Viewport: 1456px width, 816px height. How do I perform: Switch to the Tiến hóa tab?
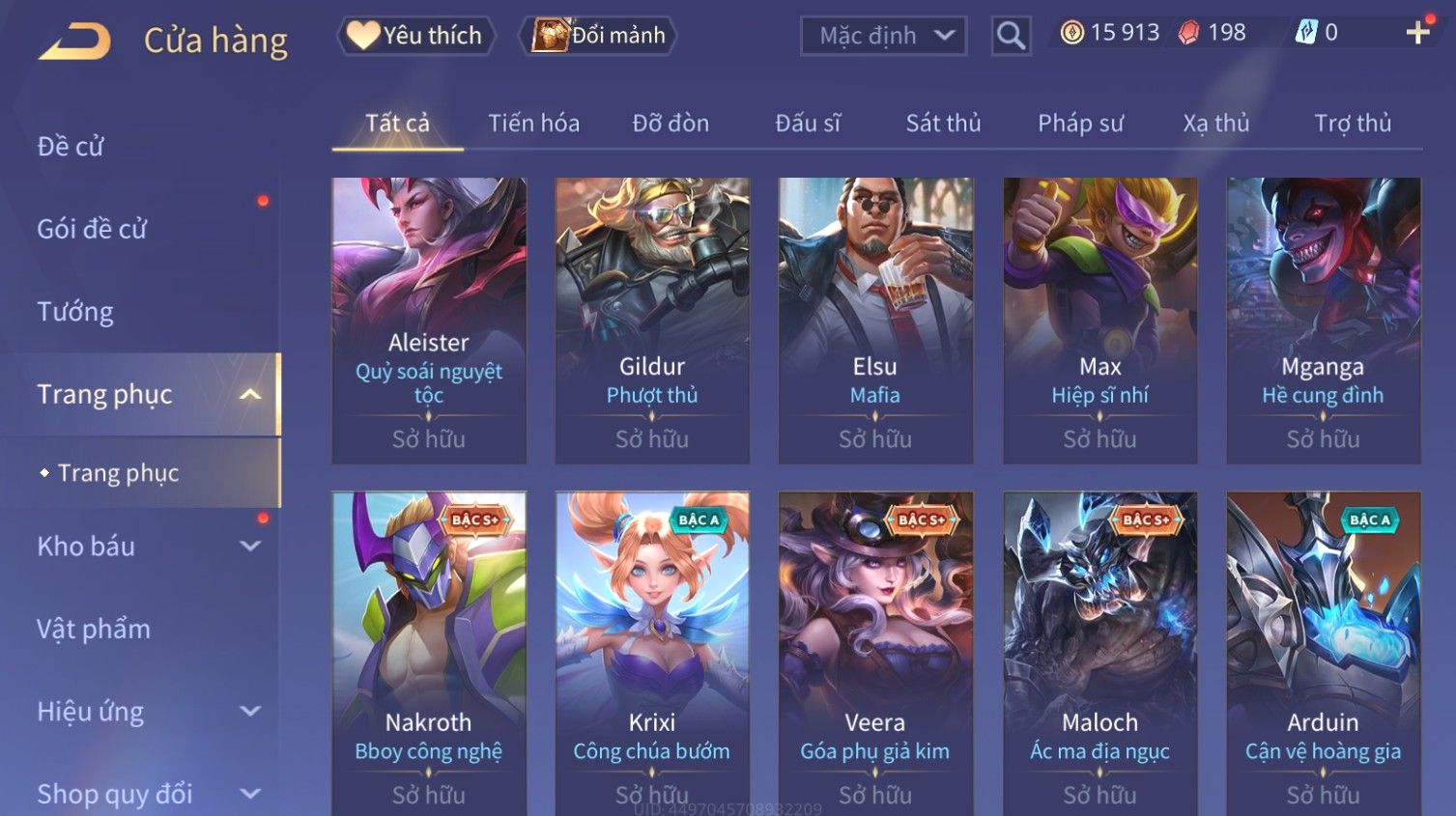pyautogui.click(x=533, y=123)
